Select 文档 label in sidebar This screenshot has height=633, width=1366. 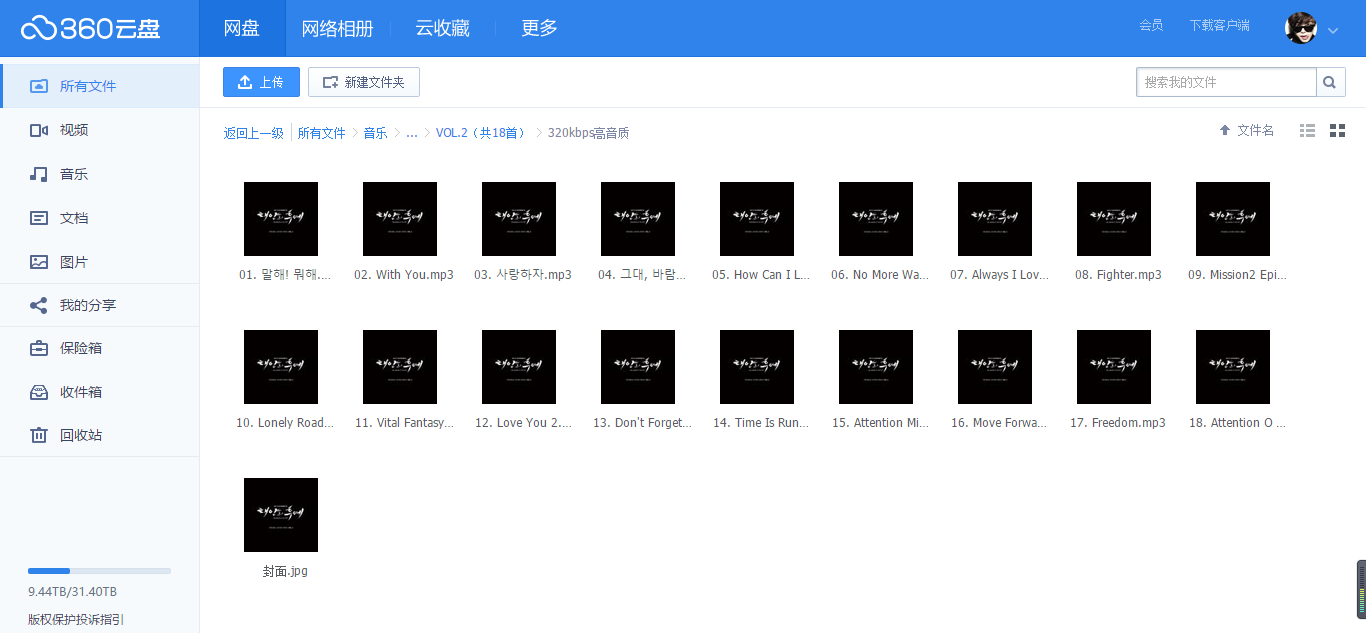coord(74,218)
